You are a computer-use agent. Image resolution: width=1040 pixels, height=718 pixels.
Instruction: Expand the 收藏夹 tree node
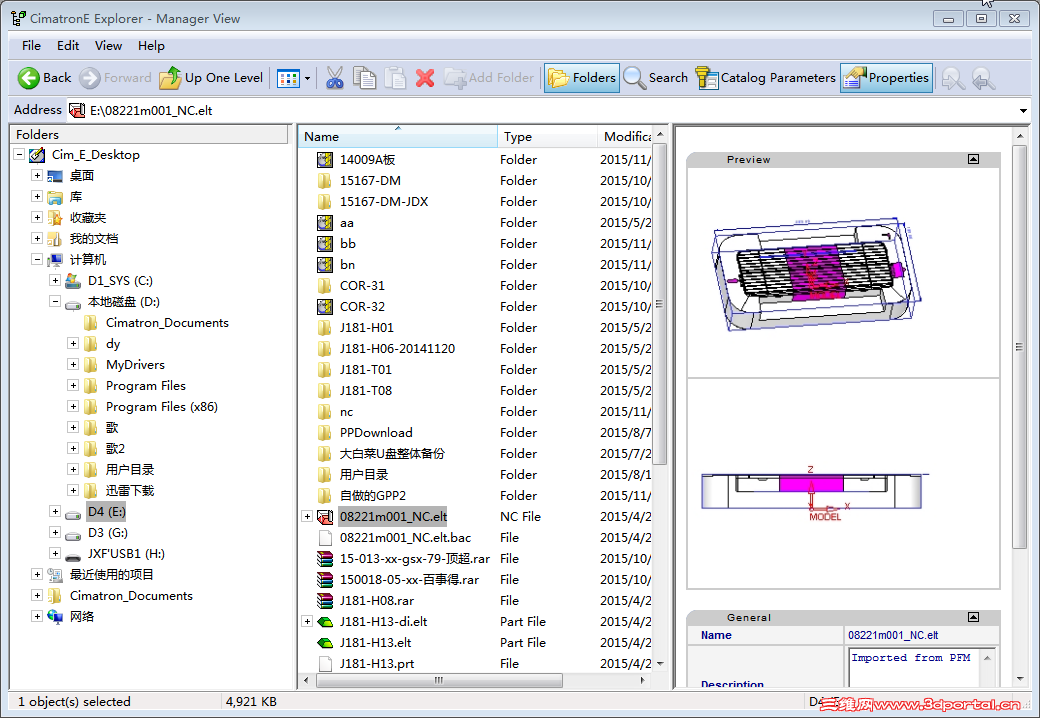click(37, 217)
